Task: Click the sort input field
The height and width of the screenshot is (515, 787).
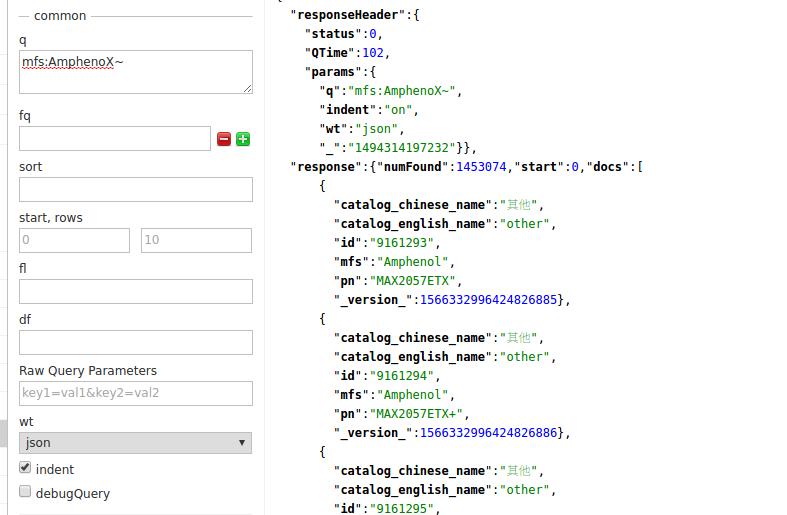Action: [135, 189]
